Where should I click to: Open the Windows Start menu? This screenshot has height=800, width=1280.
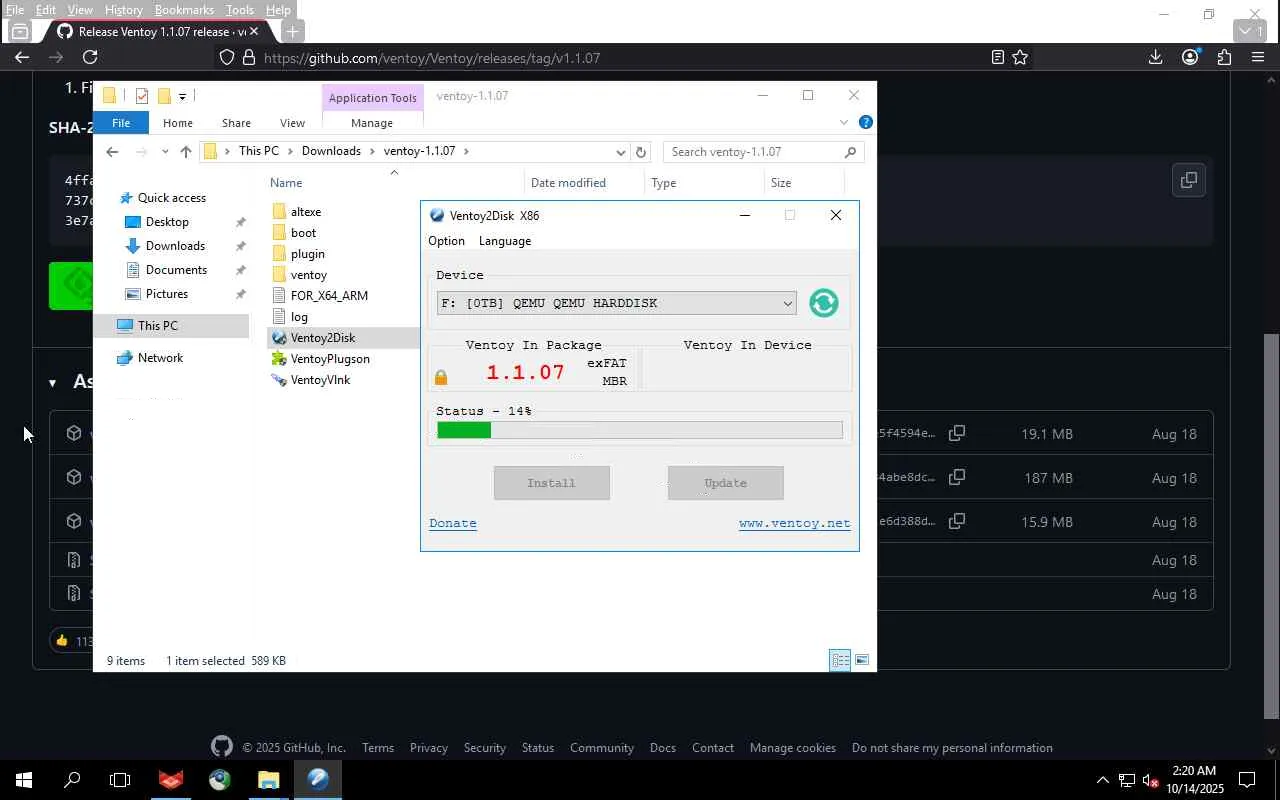24,780
